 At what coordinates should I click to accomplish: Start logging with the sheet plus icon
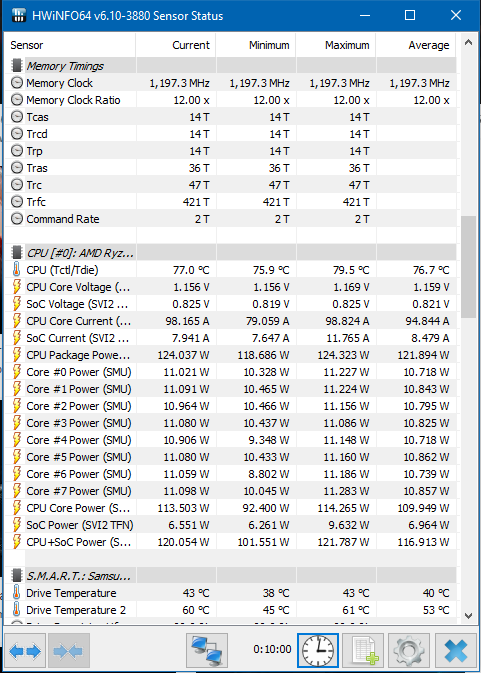(x=363, y=651)
